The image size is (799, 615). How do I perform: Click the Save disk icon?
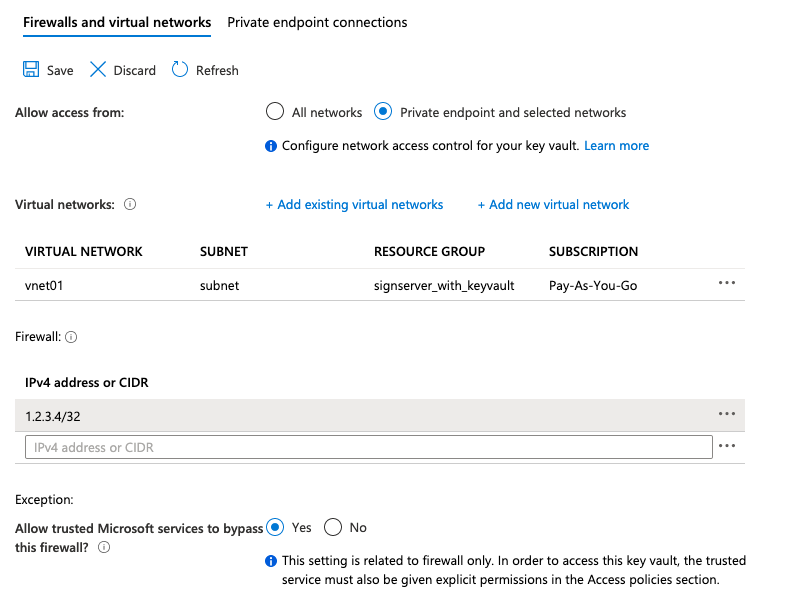pos(31,70)
